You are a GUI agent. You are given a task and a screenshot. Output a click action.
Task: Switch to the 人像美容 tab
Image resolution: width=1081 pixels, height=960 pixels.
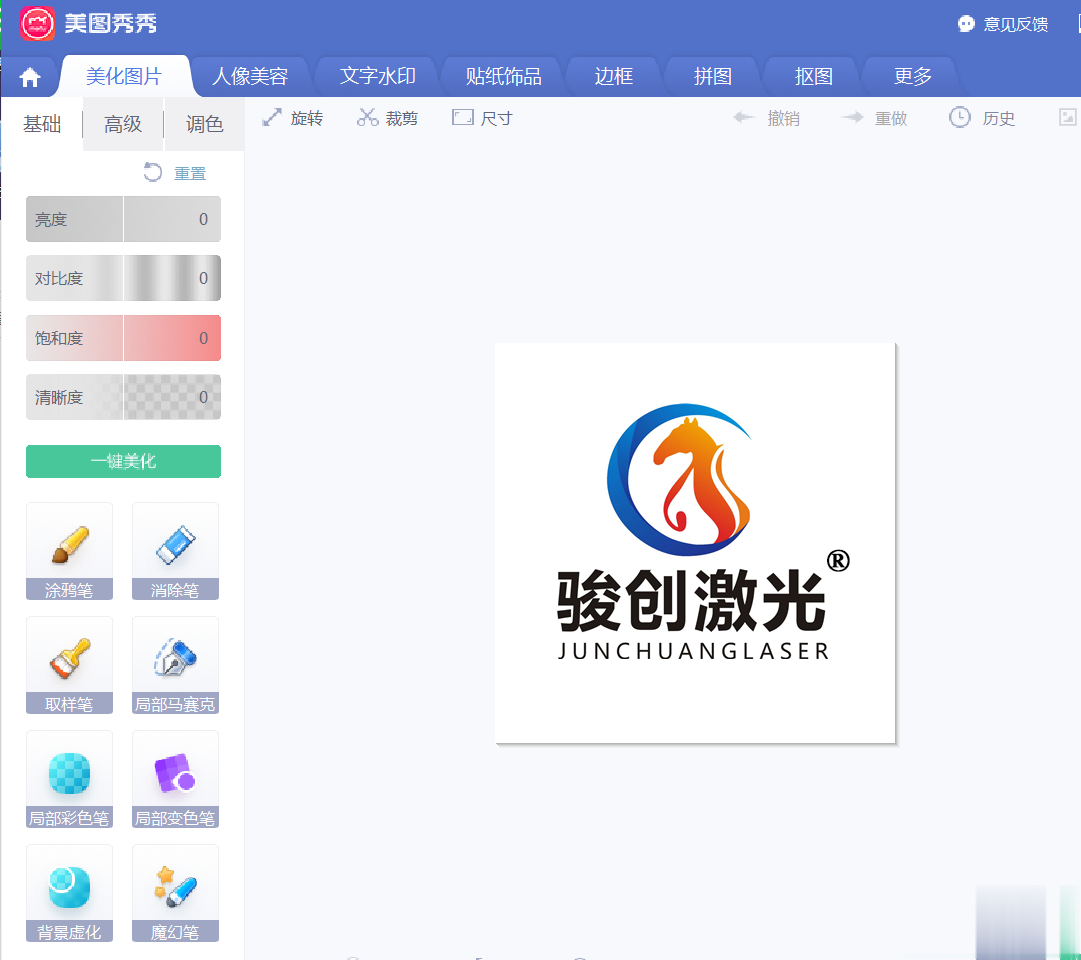pos(250,76)
